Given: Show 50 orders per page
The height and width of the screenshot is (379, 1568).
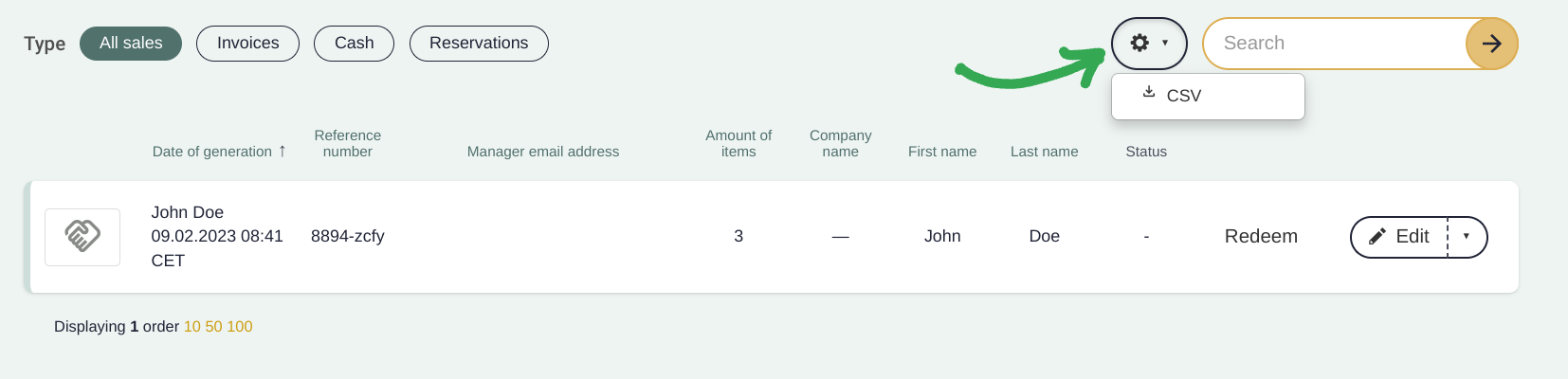Looking at the screenshot, I should tap(214, 326).
